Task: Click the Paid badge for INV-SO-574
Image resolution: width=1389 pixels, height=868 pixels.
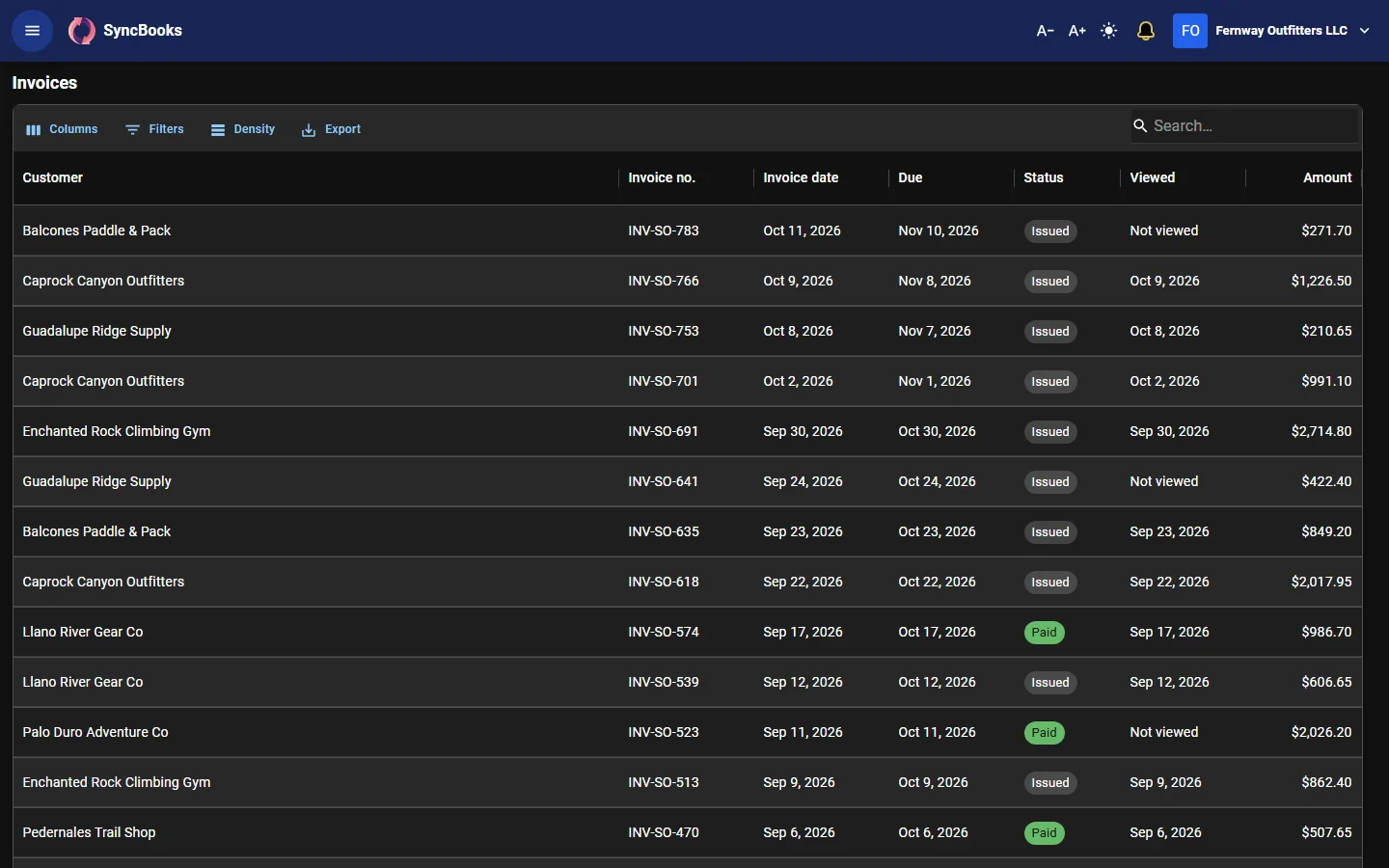Action: 1044,633
